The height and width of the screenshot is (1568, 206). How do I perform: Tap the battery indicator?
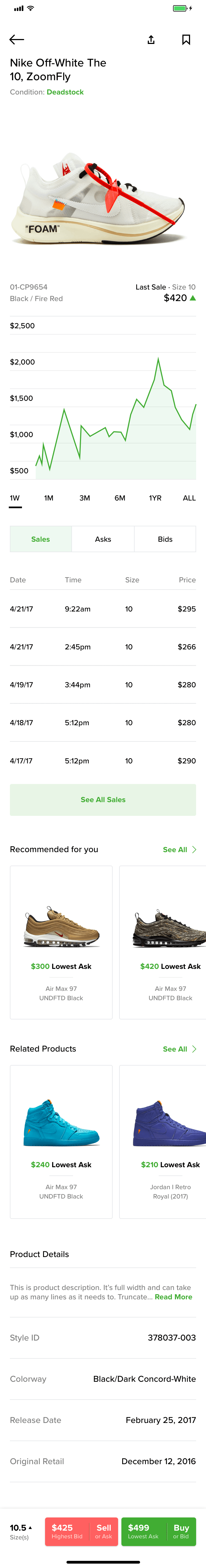pos(180,9)
